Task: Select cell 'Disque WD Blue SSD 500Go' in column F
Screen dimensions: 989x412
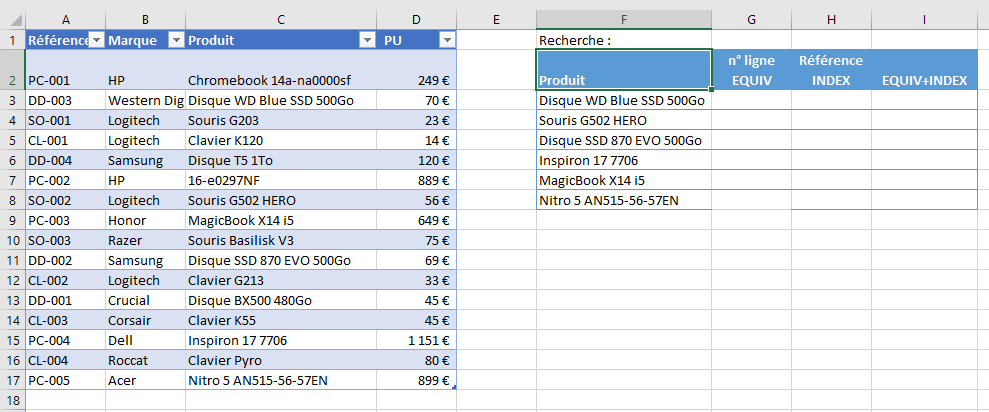Action: [x=624, y=100]
